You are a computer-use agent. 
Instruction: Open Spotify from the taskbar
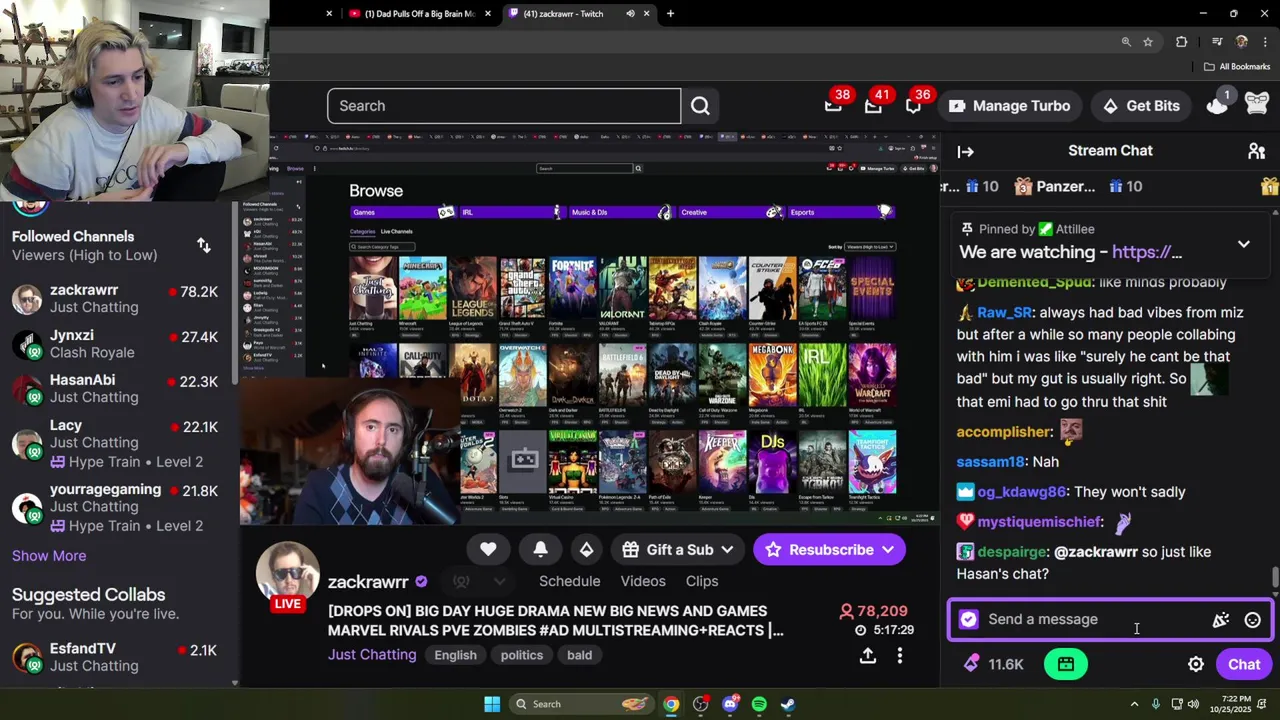pos(759,704)
